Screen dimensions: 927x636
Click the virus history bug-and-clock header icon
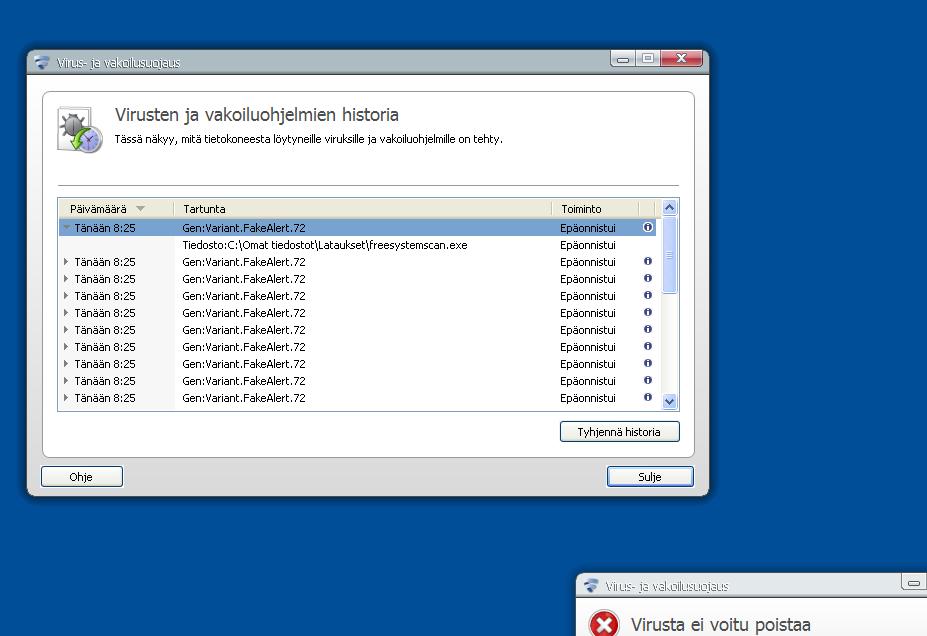click(80, 131)
